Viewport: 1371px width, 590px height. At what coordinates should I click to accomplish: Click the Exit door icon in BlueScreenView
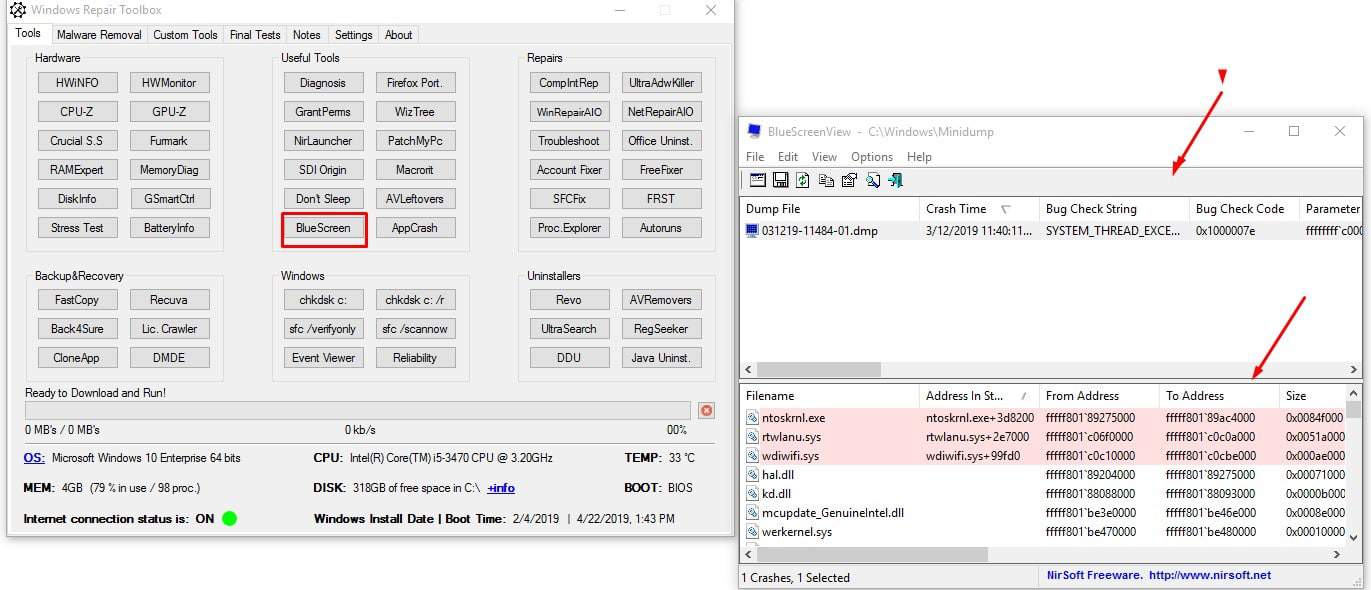click(x=895, y=180)
